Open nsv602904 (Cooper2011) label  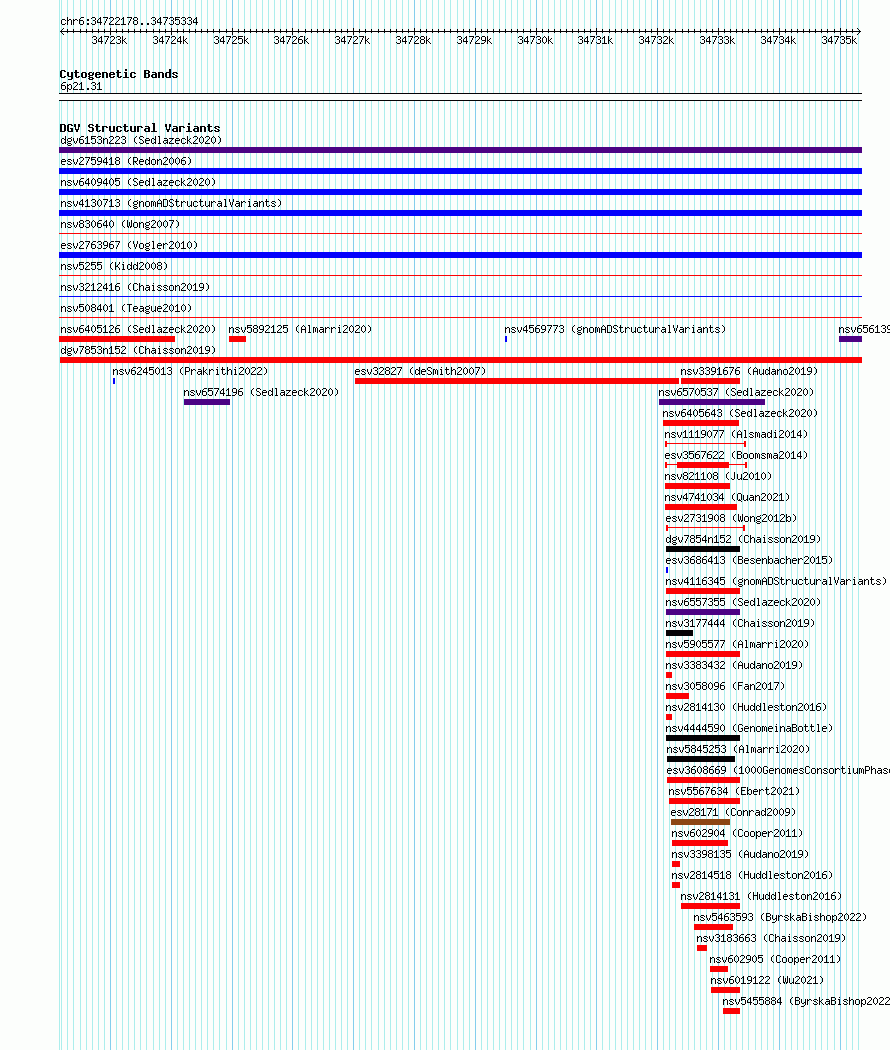(x=737, y=834)
